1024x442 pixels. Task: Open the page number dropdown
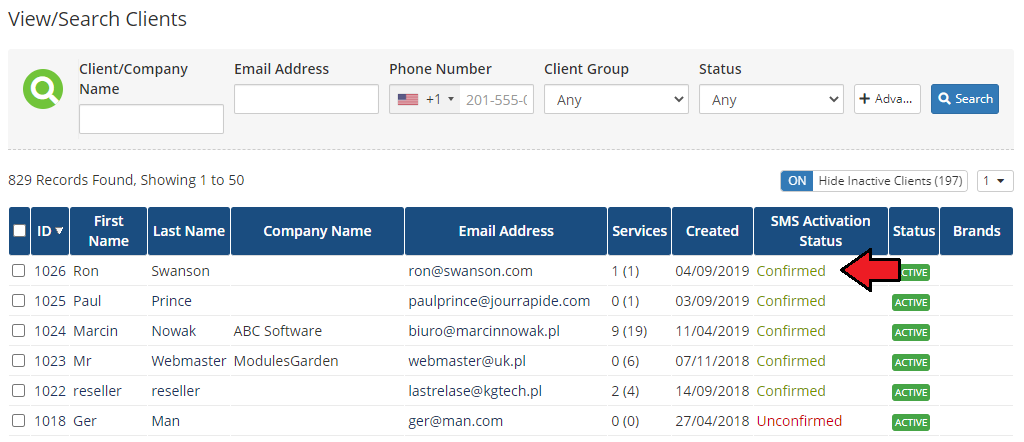point(995,181)
